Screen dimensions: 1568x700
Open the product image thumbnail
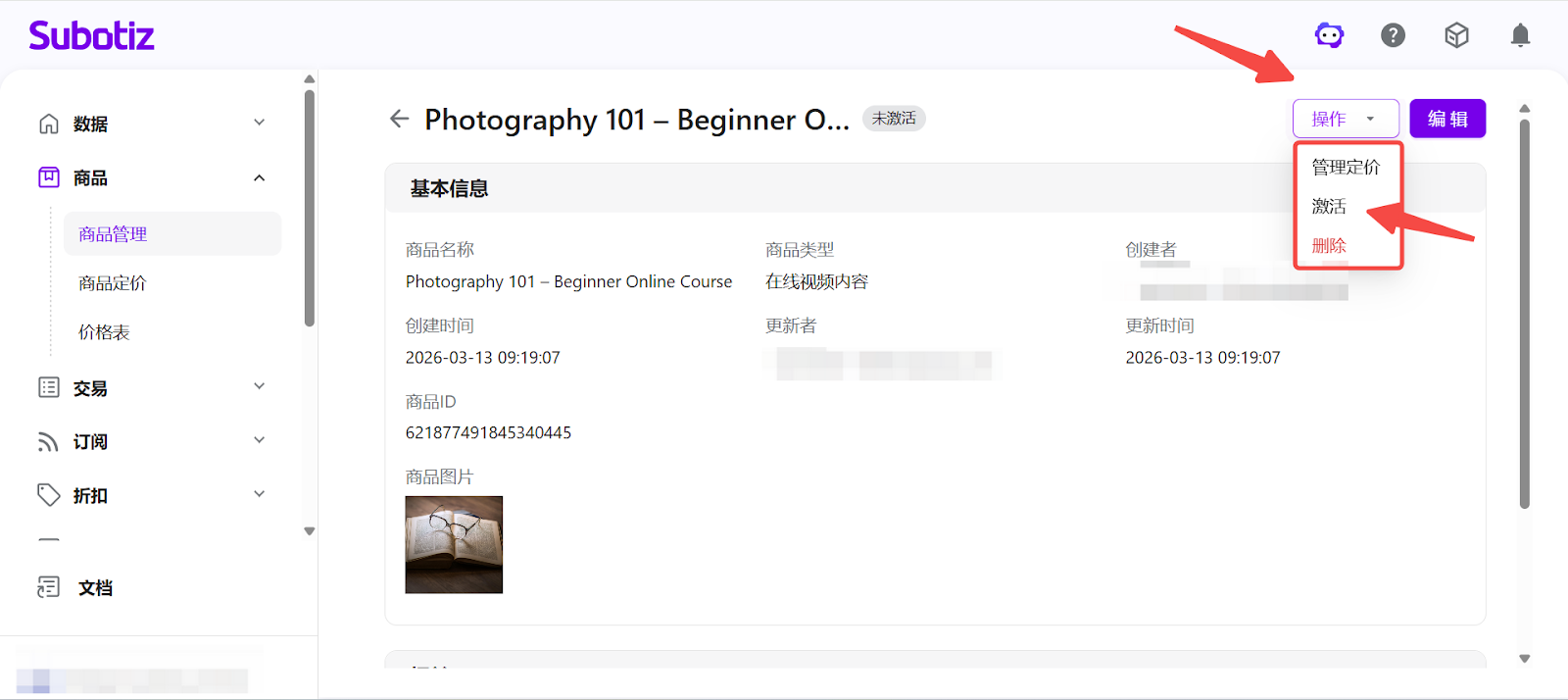[454, 545]
